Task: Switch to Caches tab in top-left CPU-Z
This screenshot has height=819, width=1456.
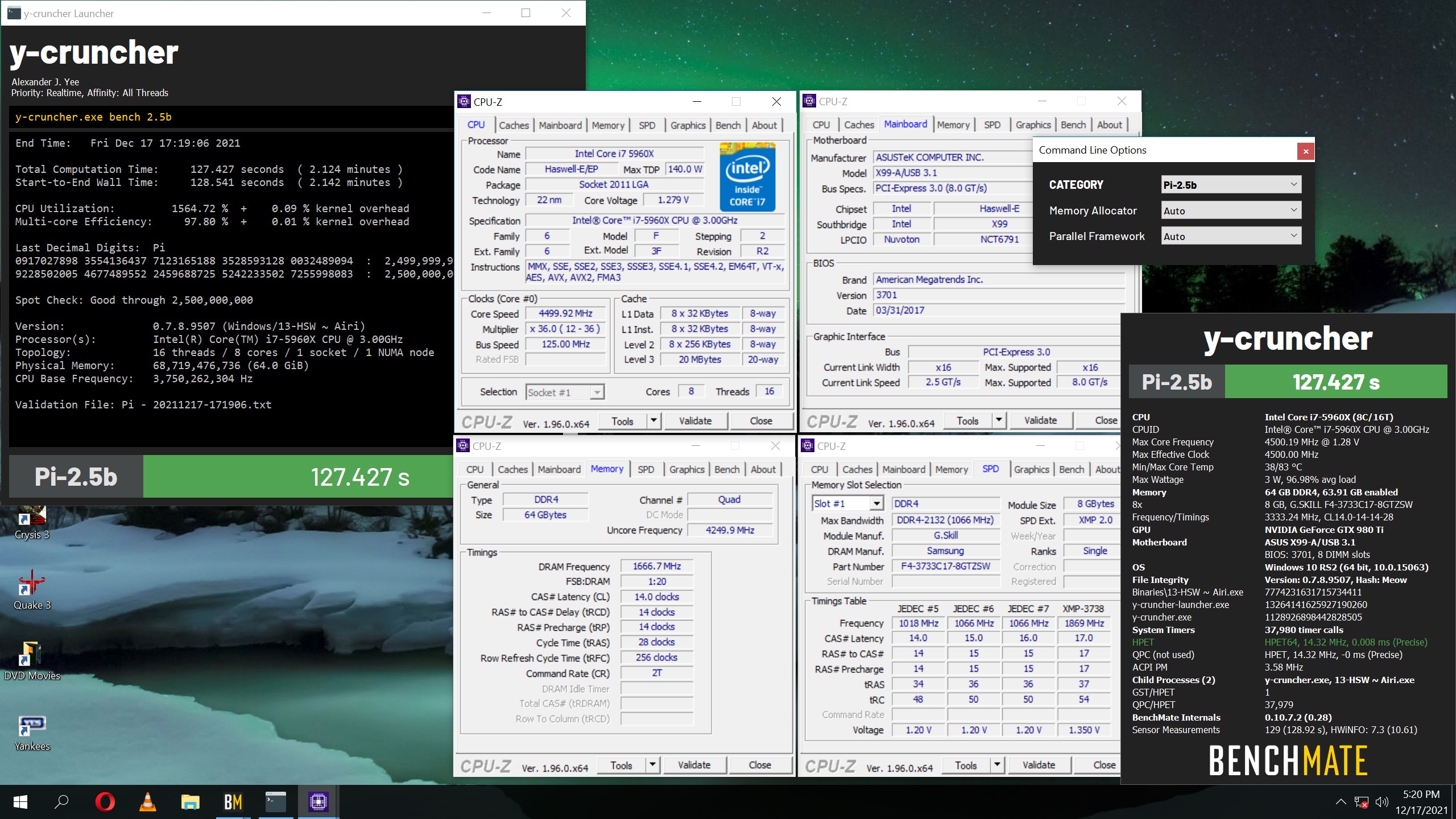Action: click(514, 125)
